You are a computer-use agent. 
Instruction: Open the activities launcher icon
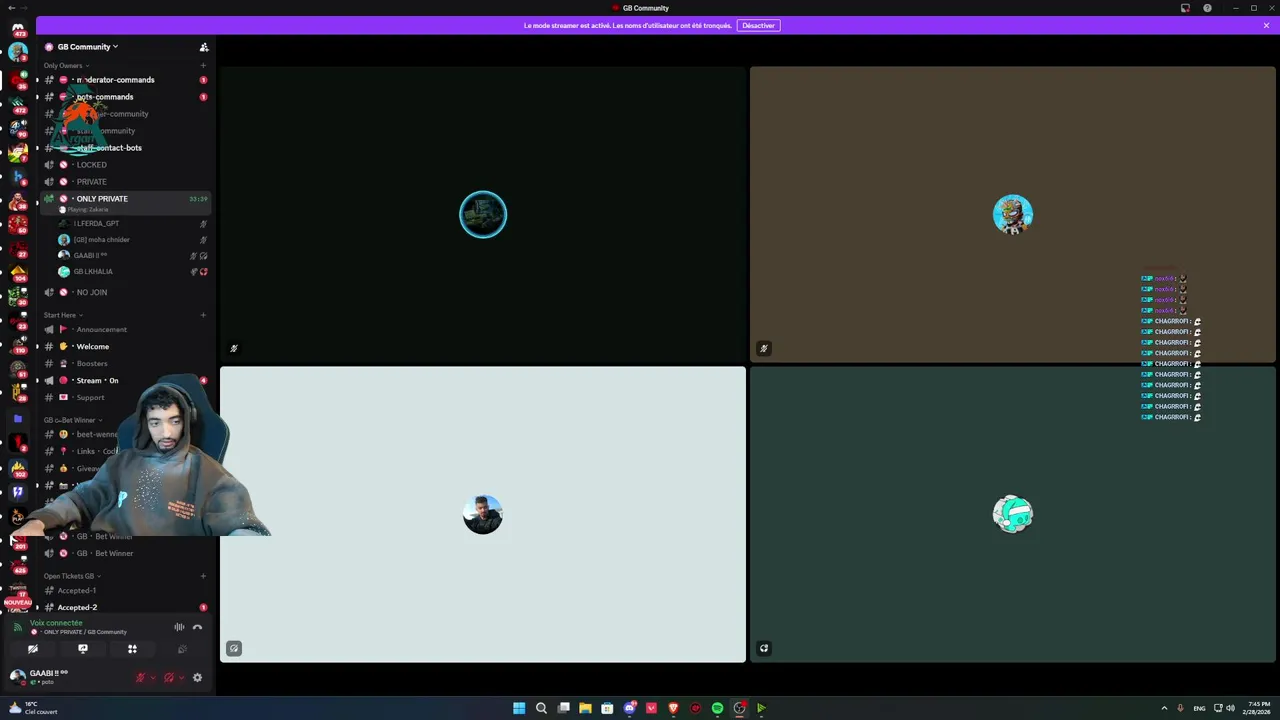pyautogui.click(x=132, y=649)
